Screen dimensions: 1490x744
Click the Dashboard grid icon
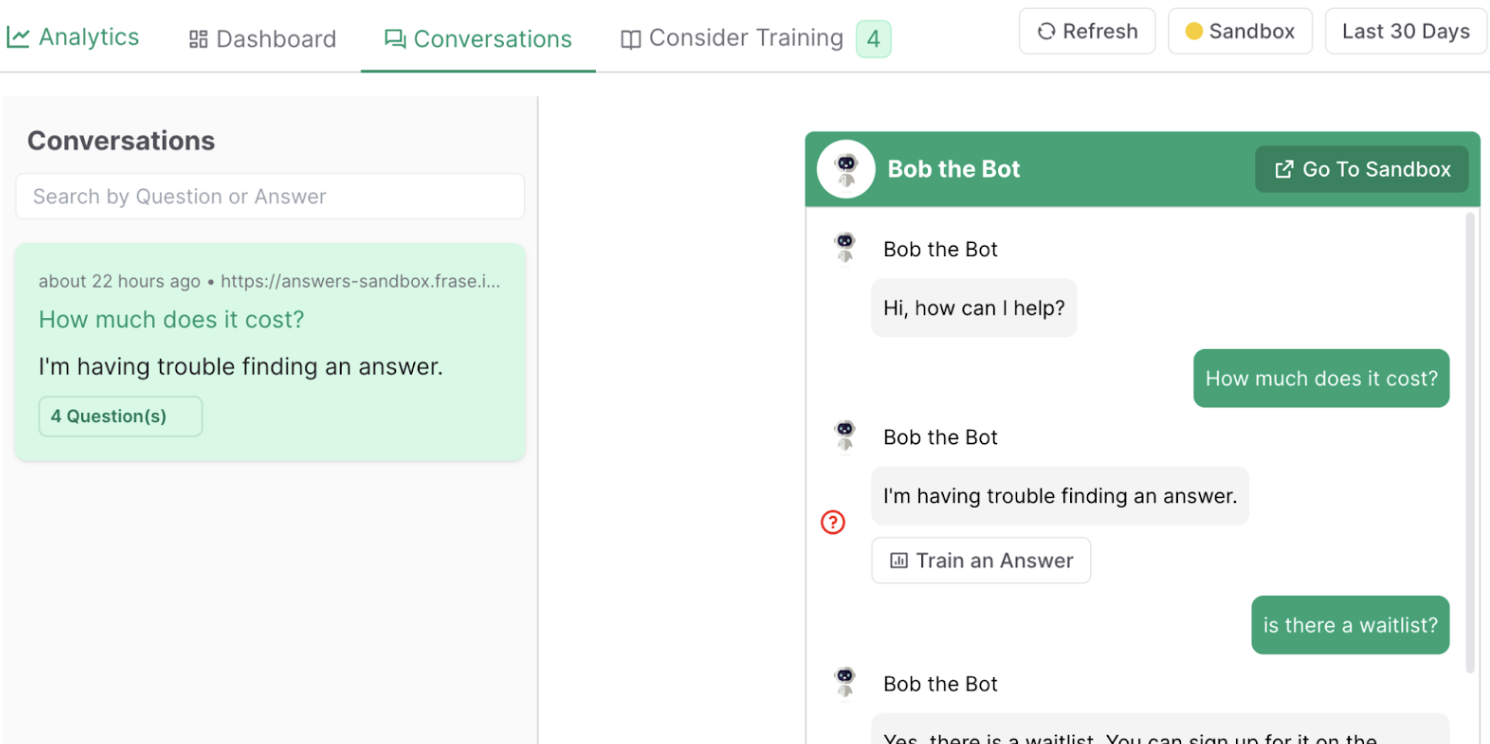[x=198, y=39]
